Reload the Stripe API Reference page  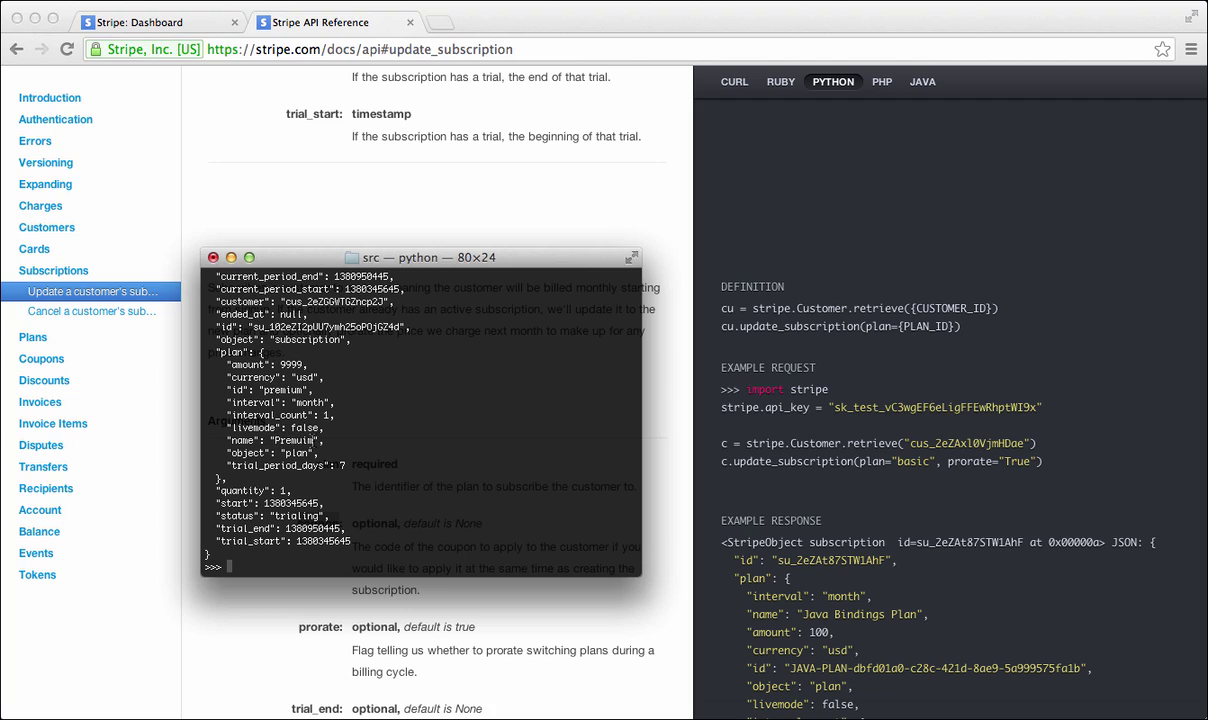(x=67, y=49)
